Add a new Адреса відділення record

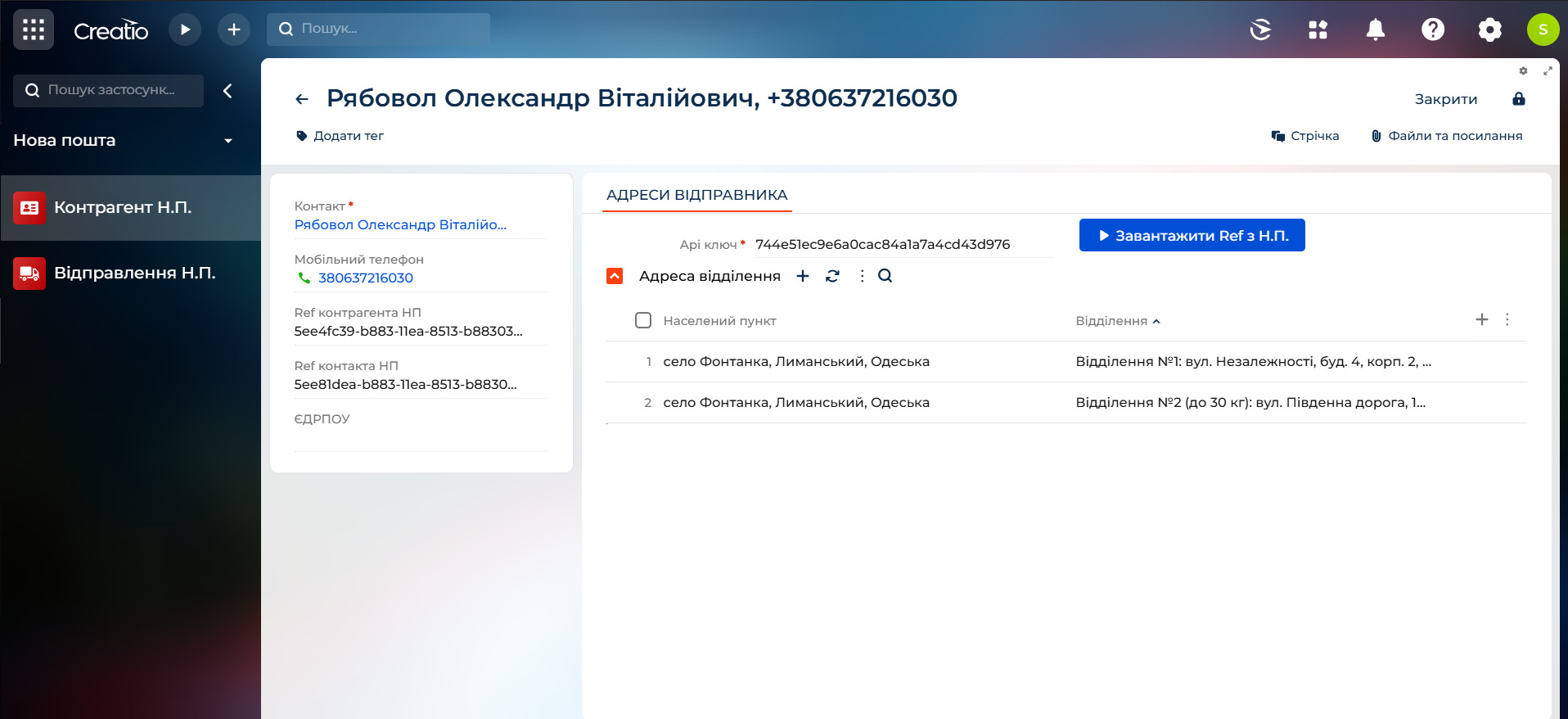point(803,276)
